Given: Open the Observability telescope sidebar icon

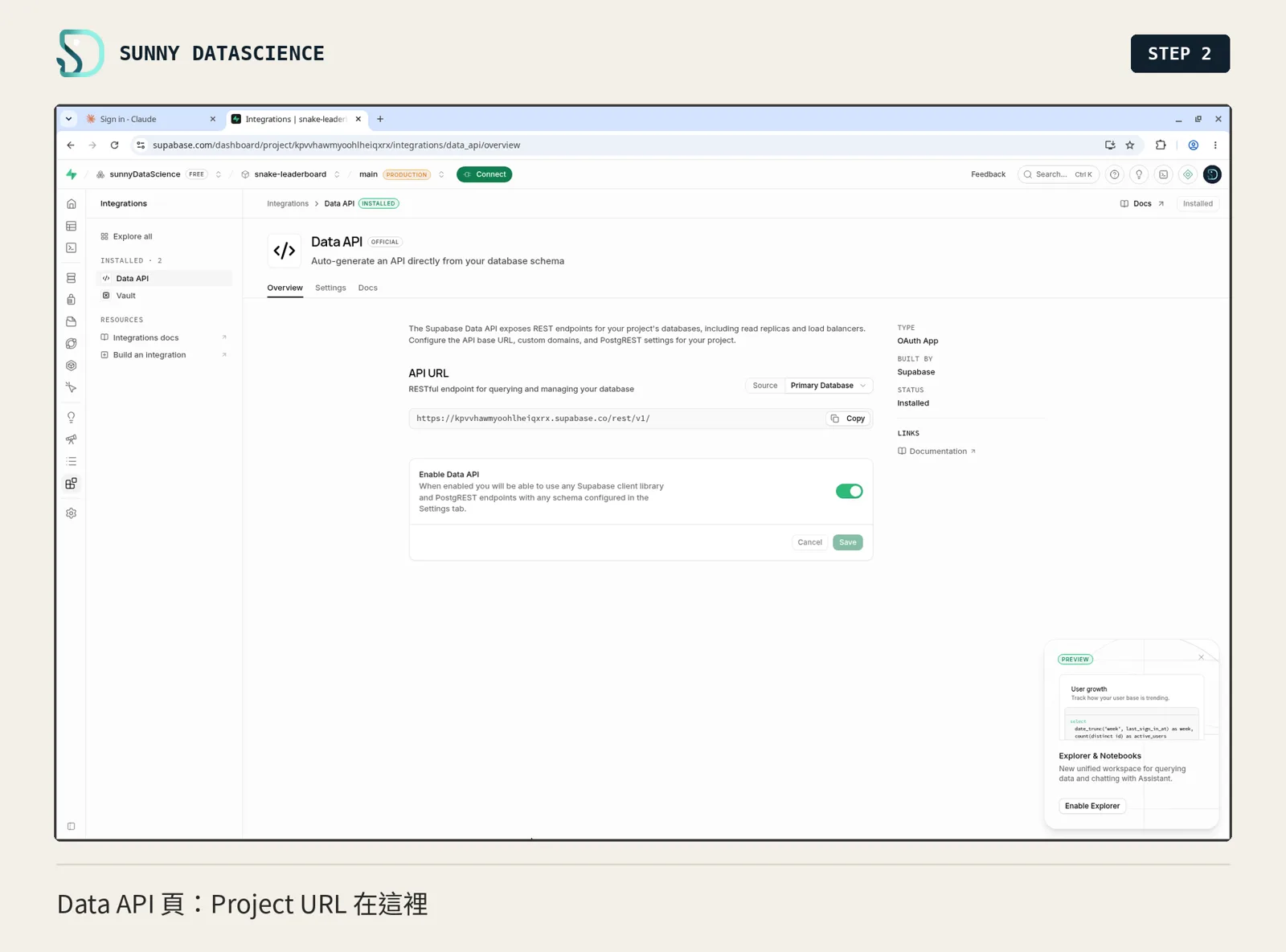Looking at the screenshot, I should (71, 439).
